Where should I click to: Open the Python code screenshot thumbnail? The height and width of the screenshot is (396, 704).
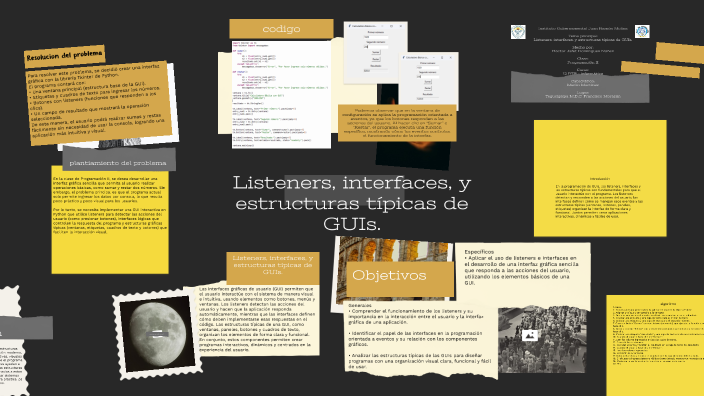[281, 94]
